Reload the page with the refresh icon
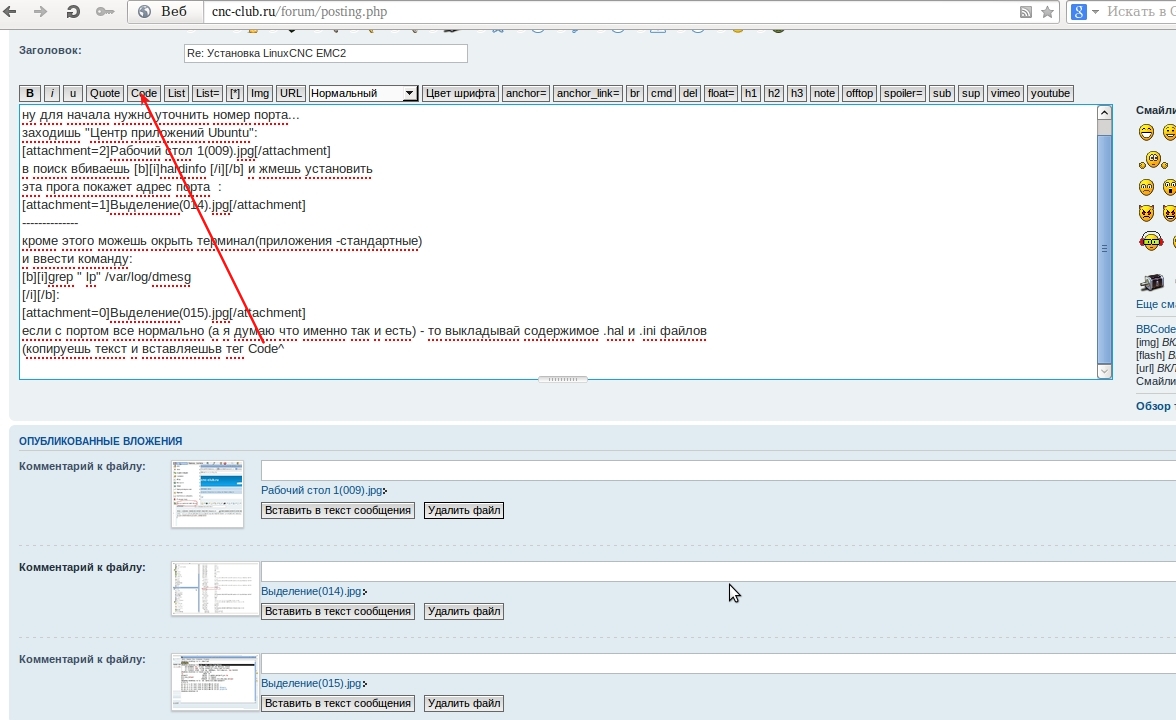Image resolution: width=1176 pixels, height=720 pixels. pyautogui.click(x=73, y=11)
